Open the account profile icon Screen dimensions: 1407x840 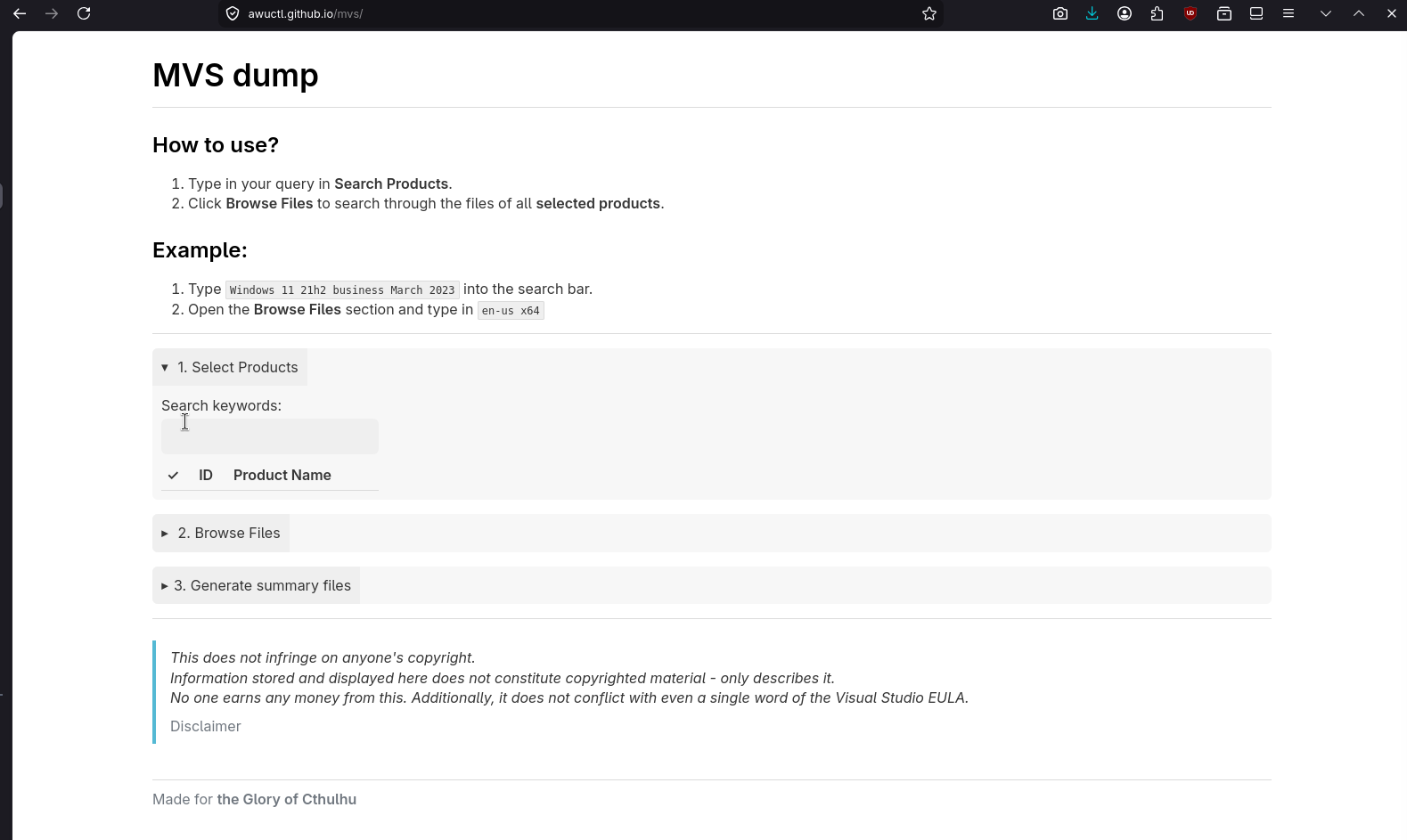click(x=1125, y=13)
